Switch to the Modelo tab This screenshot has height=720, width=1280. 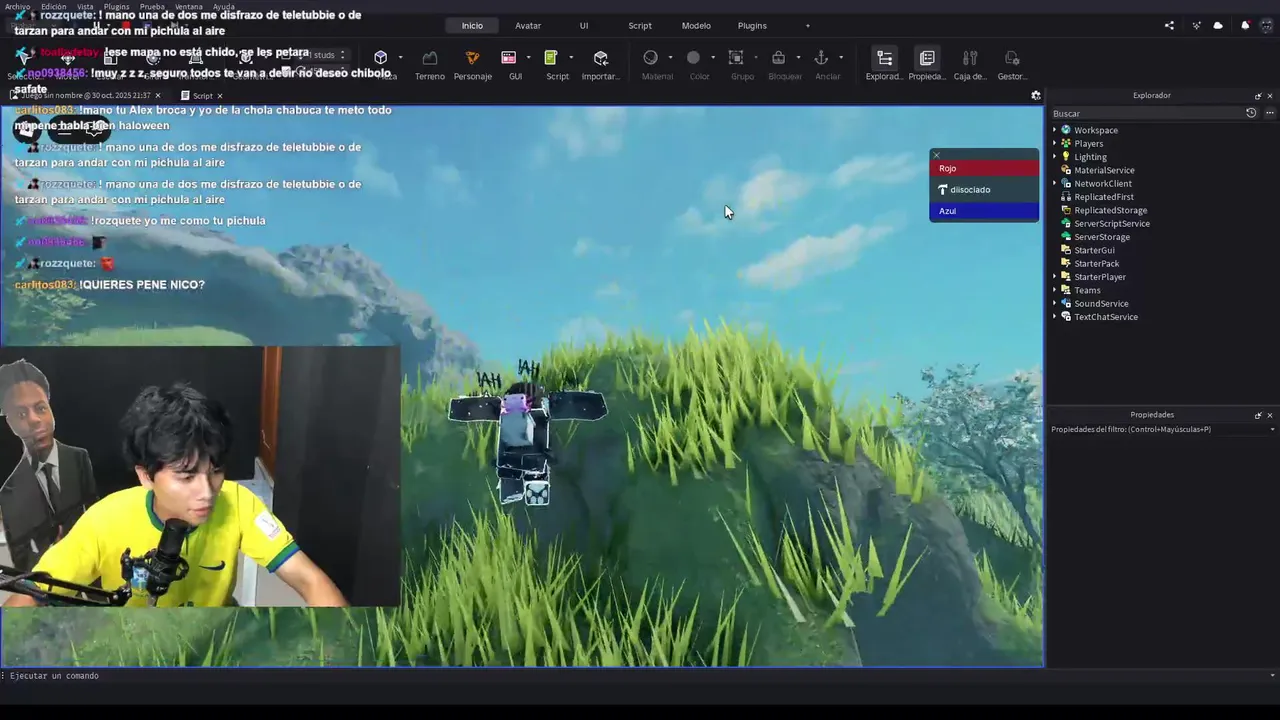(x=696, y=26)
